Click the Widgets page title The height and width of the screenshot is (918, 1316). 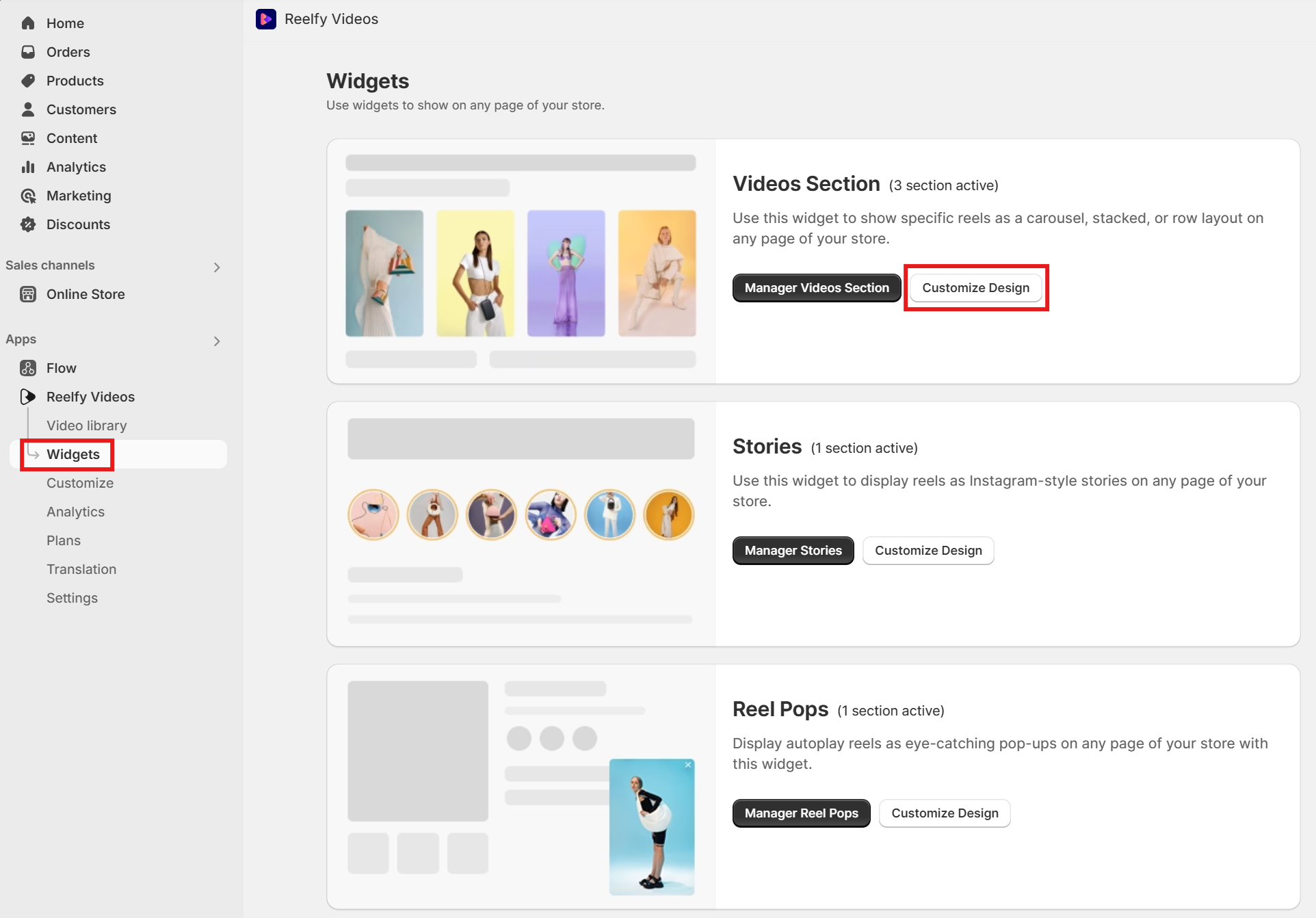point(368,81)
